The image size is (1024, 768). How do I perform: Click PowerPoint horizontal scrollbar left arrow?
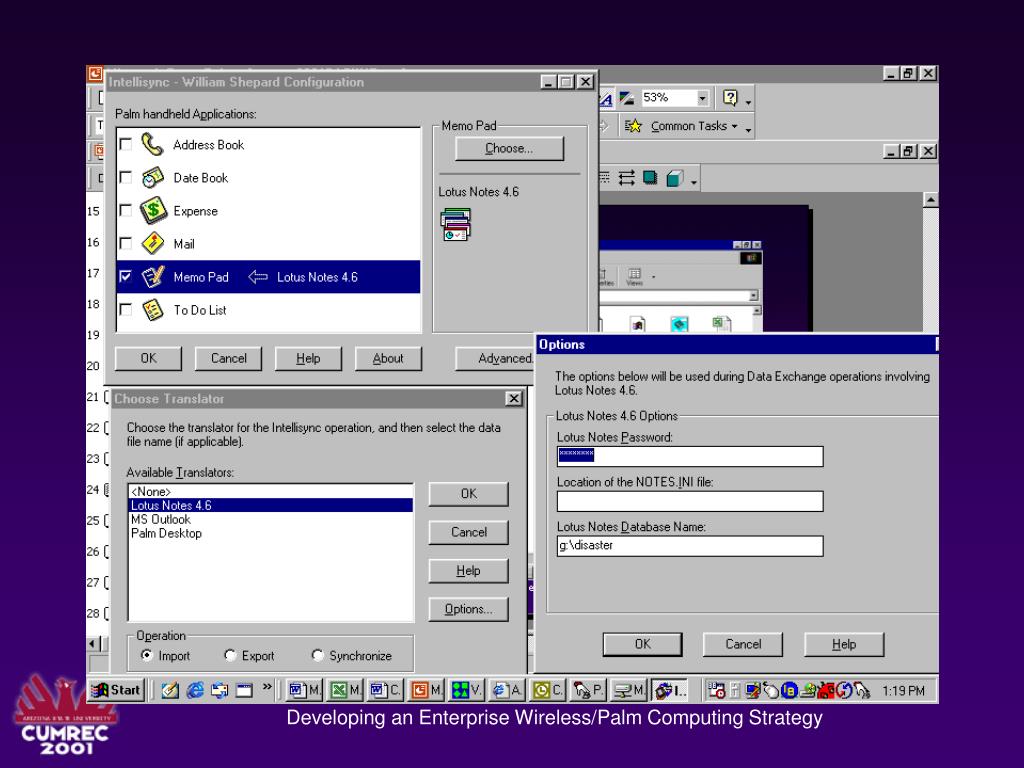point(92,644)
